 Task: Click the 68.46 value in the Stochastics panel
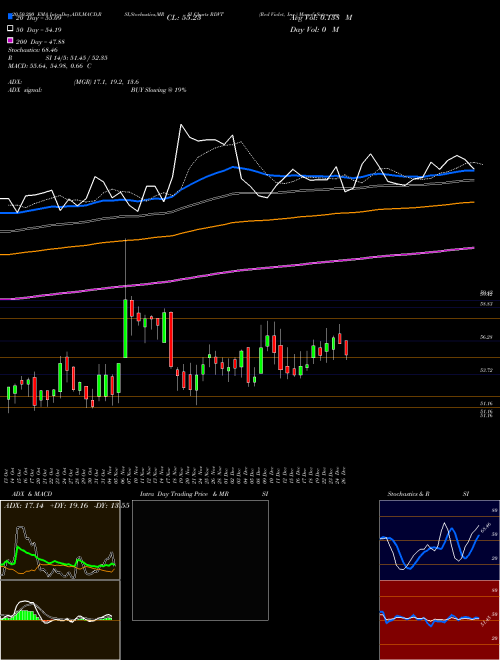pyautogui.click(x=486, y=527)
